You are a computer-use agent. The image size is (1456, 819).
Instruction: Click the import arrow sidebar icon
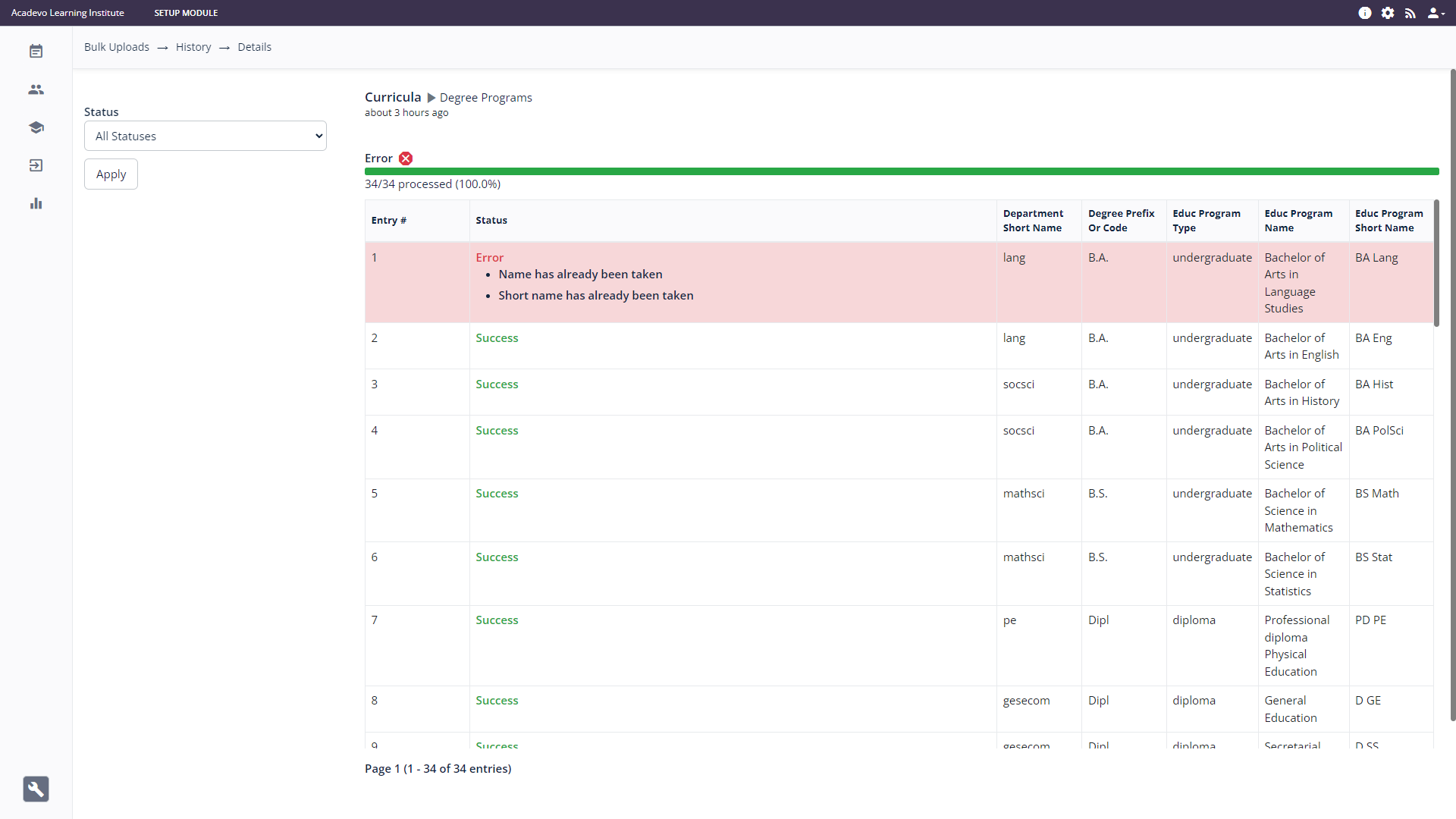click(x=36, y=165)
